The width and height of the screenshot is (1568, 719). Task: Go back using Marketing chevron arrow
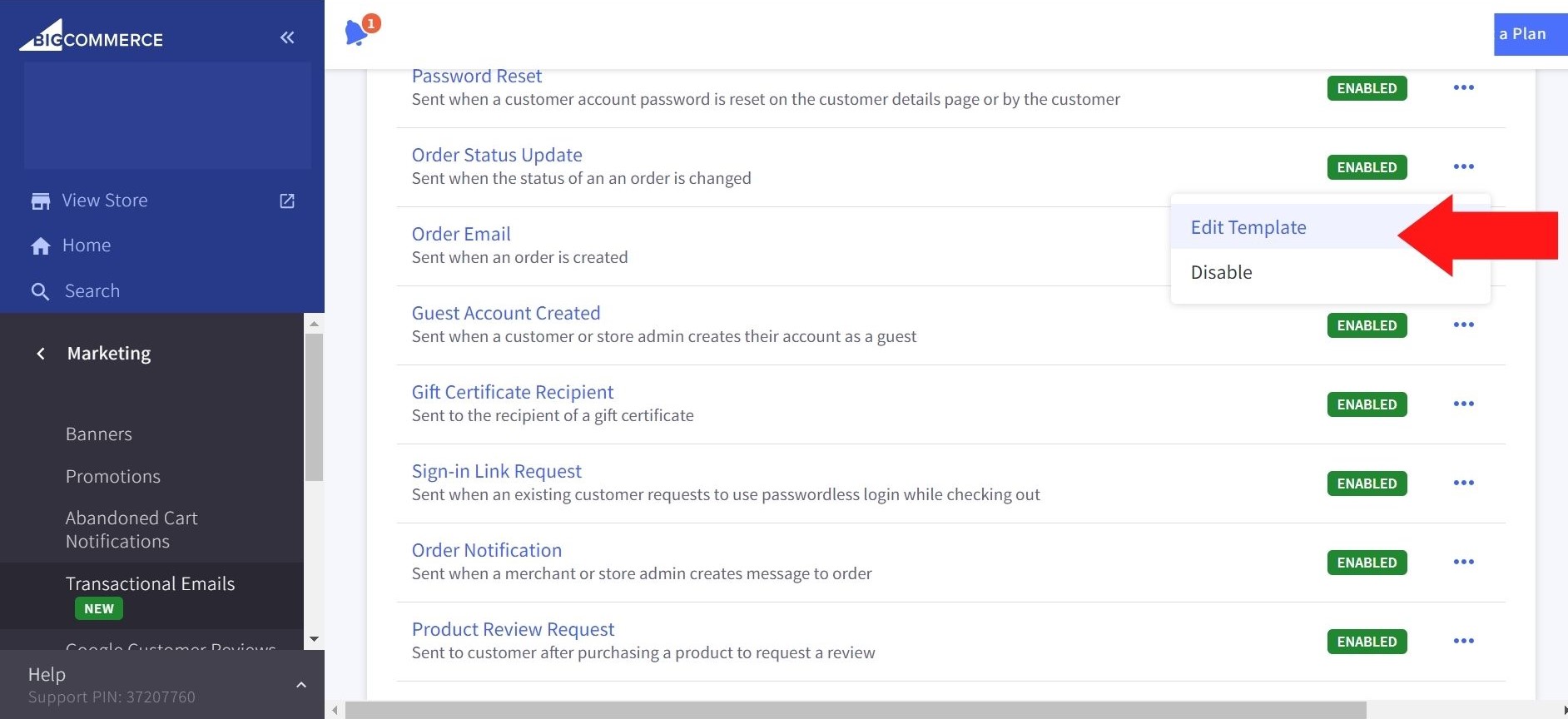tap(40, 354)
